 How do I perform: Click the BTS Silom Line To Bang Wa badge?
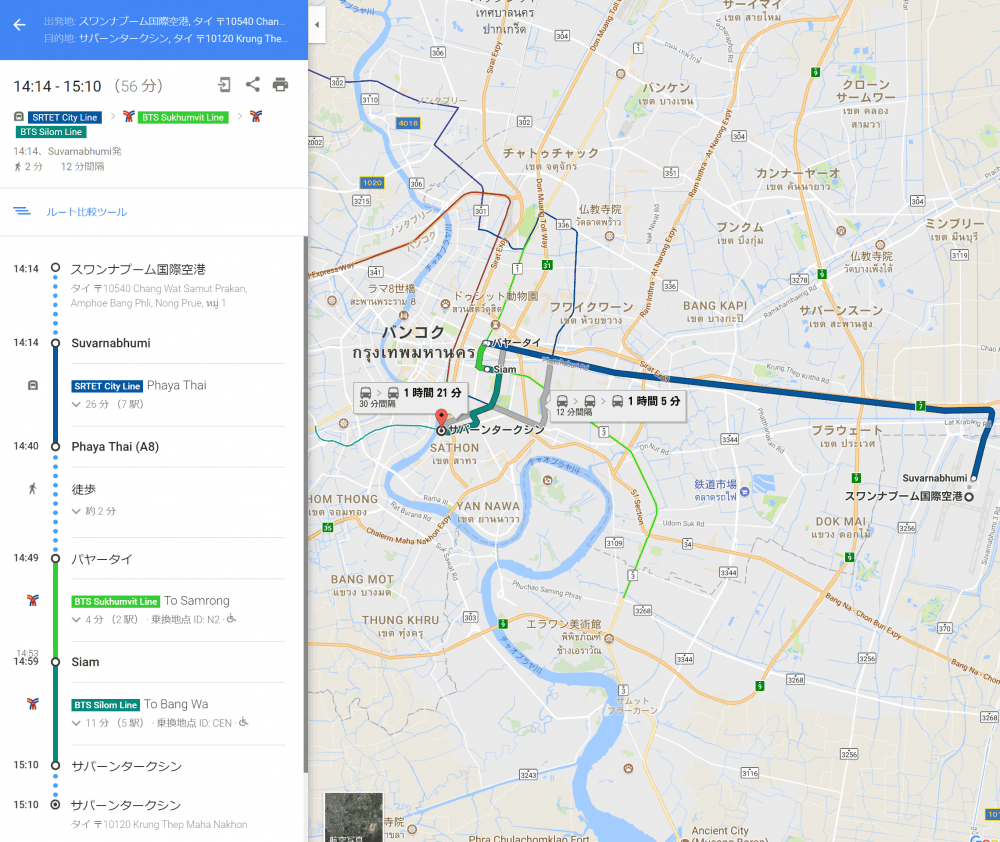point(105,705)
